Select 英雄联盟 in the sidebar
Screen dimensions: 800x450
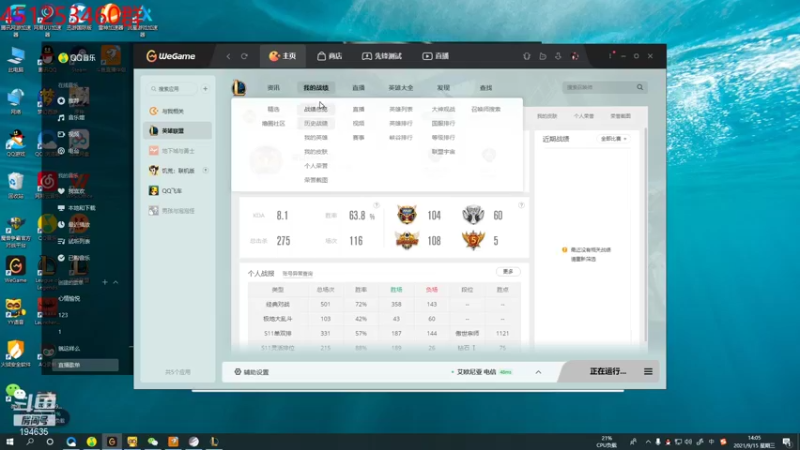pos(177,131)
